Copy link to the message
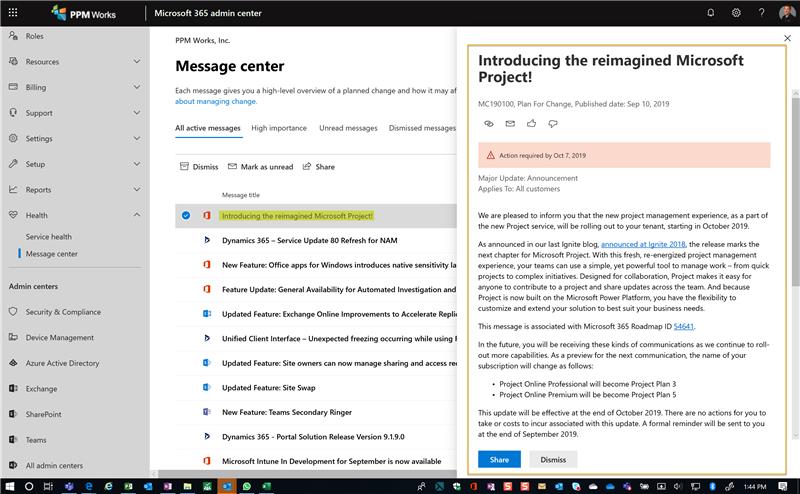The image size is (800, 494). [x=489, y=124]
